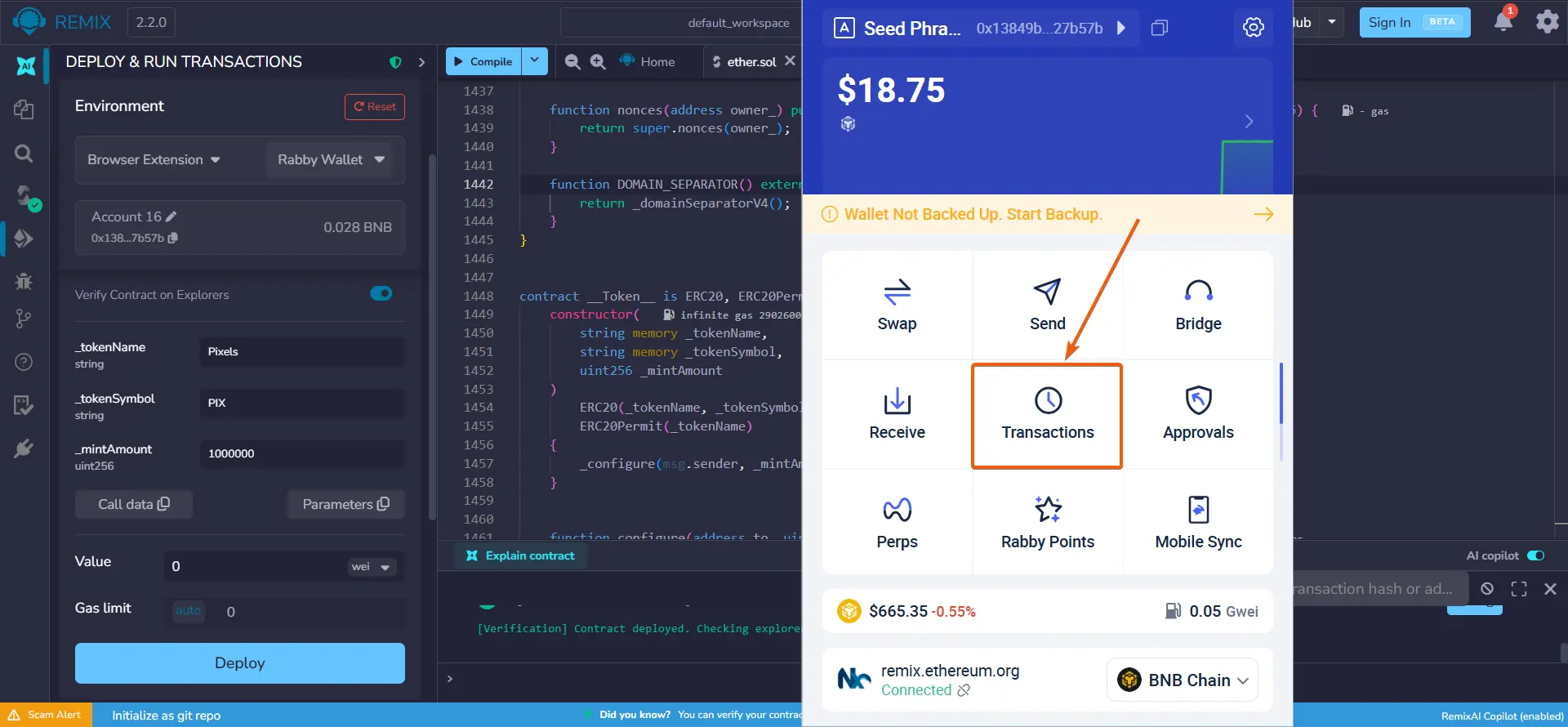This screenshot has height=727, width=1568.
Task: Click the RemixAI assistant sidebar icon
Action: click(x=25, y=66)
